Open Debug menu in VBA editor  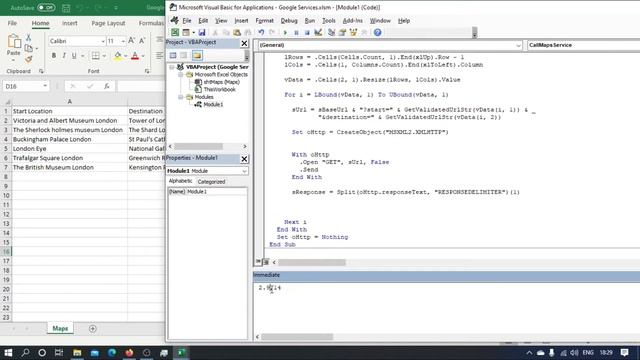[289, 20]
